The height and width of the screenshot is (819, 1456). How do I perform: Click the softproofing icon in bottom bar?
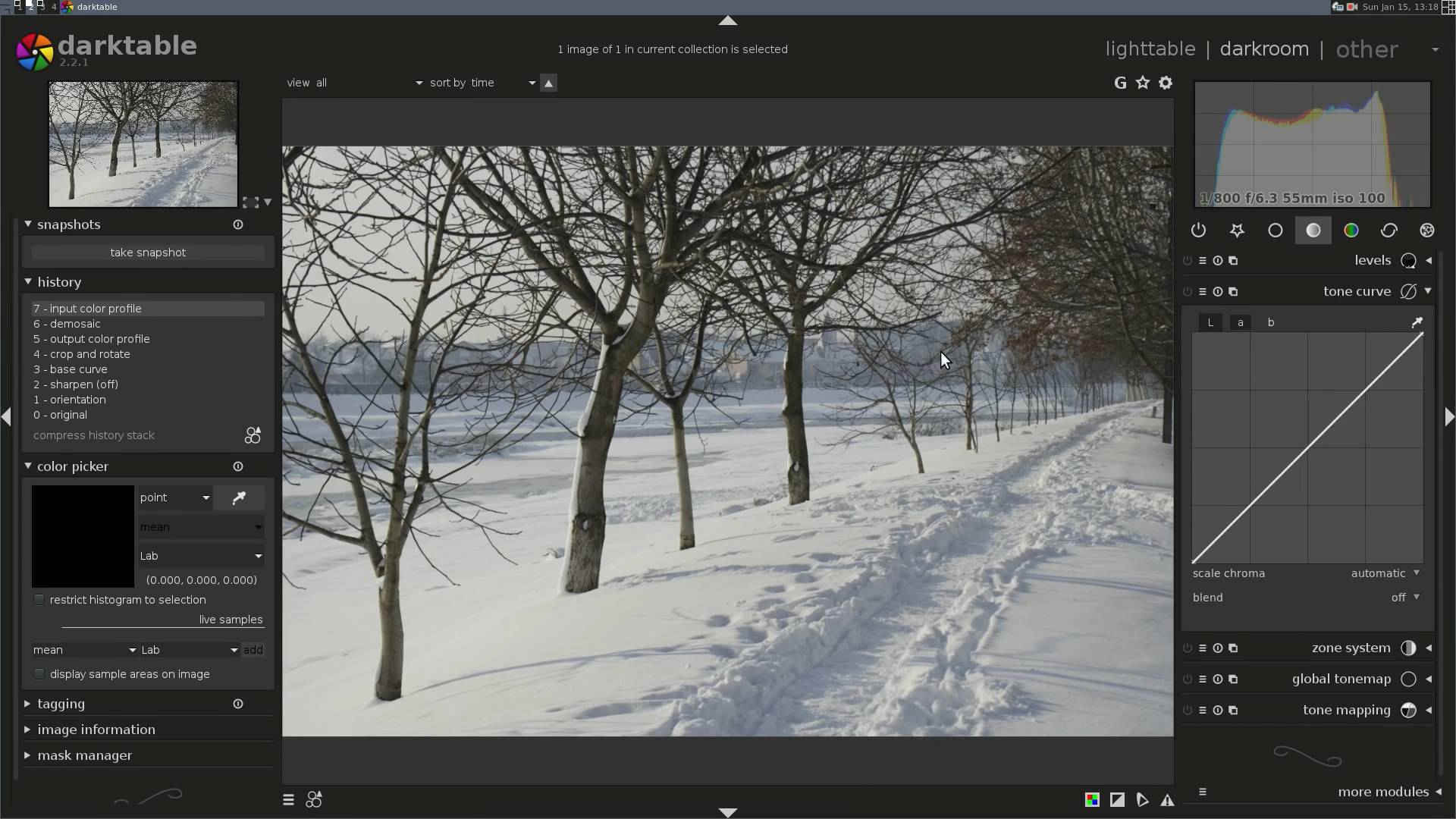pyautogui.click(x=1142, y=800)
